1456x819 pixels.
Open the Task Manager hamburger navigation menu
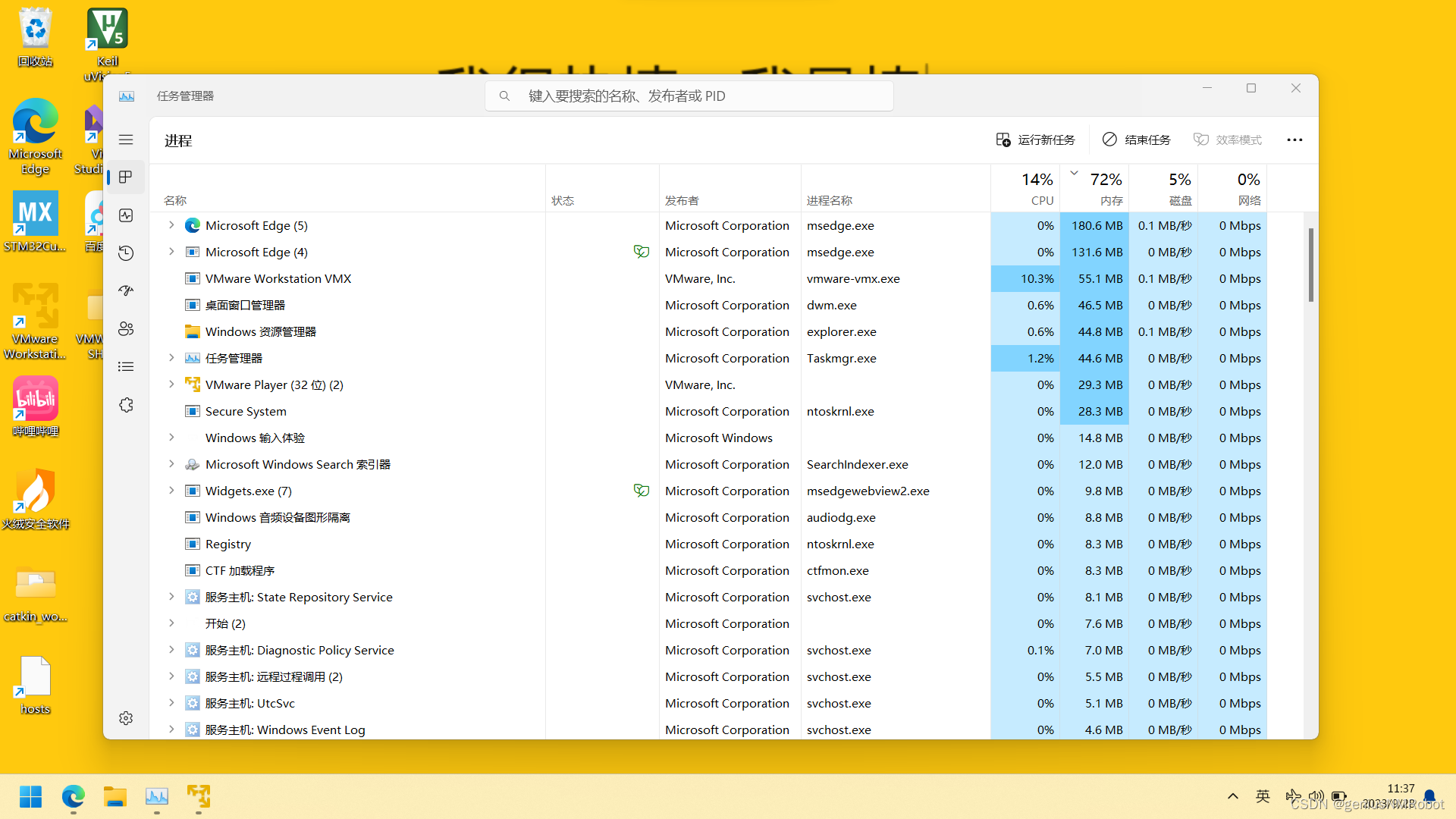point(126,140)
